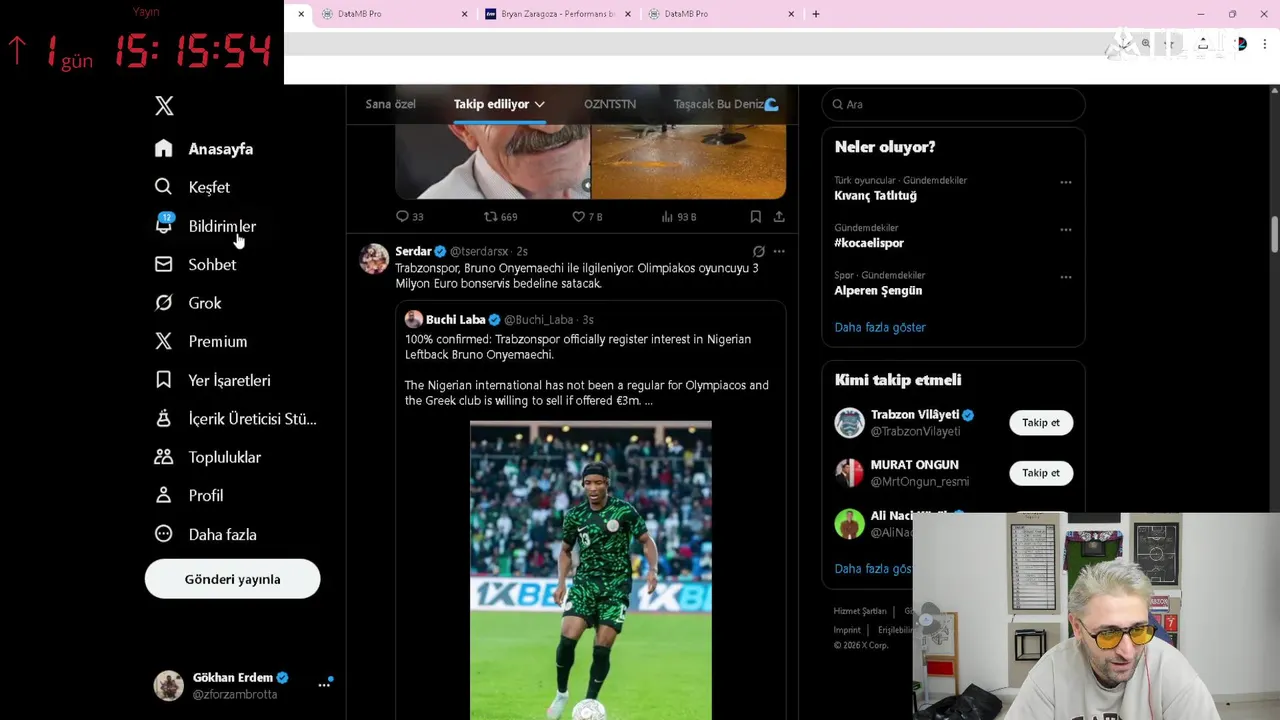The image size is (1280, 720).
Task: Click 'Kimi takip etmeli' heading
Action: pyautogui.click(x=898, y=380)
